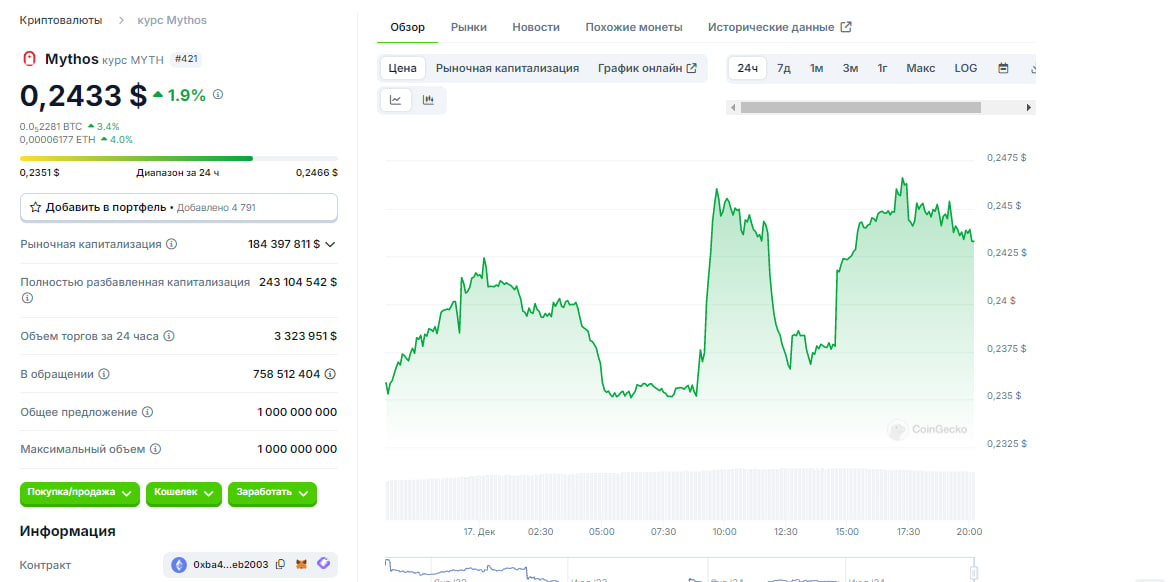Click the Mythos coin logo icon
This screenshot has height=582, width=1171.
point(29,60)
